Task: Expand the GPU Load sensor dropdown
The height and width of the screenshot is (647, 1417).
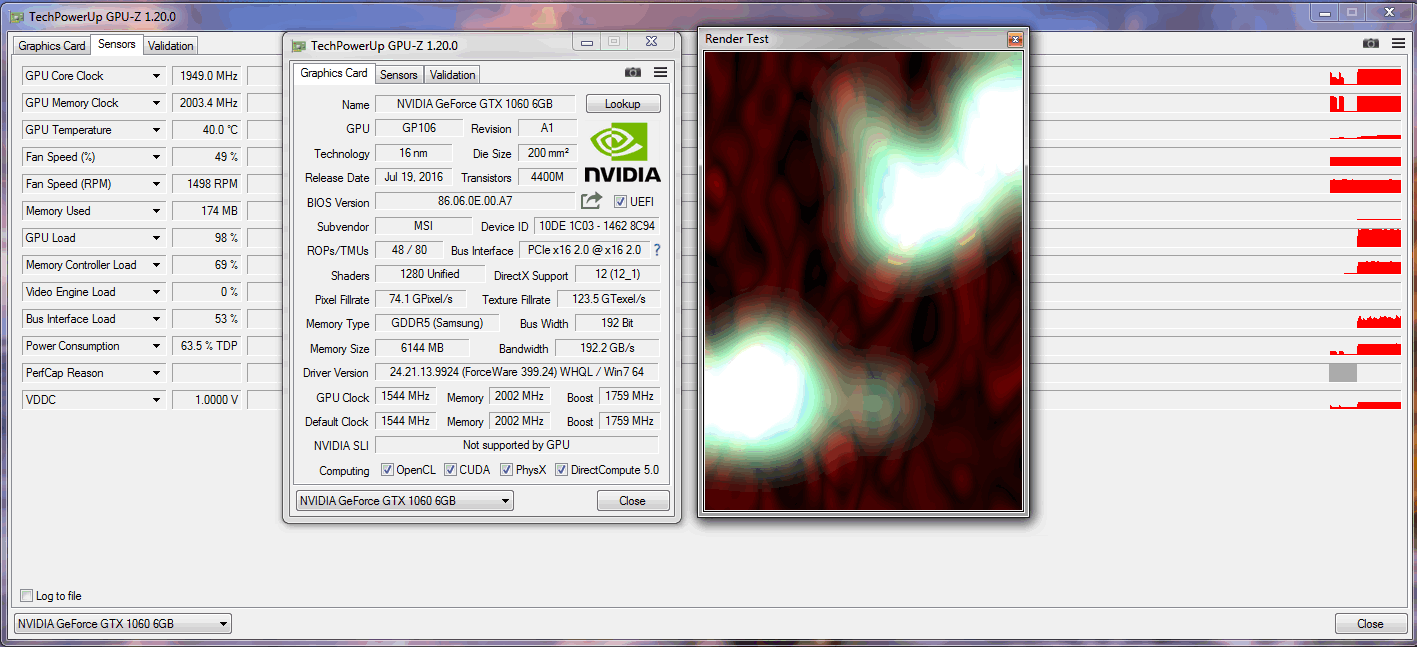Action: (156, 238)
